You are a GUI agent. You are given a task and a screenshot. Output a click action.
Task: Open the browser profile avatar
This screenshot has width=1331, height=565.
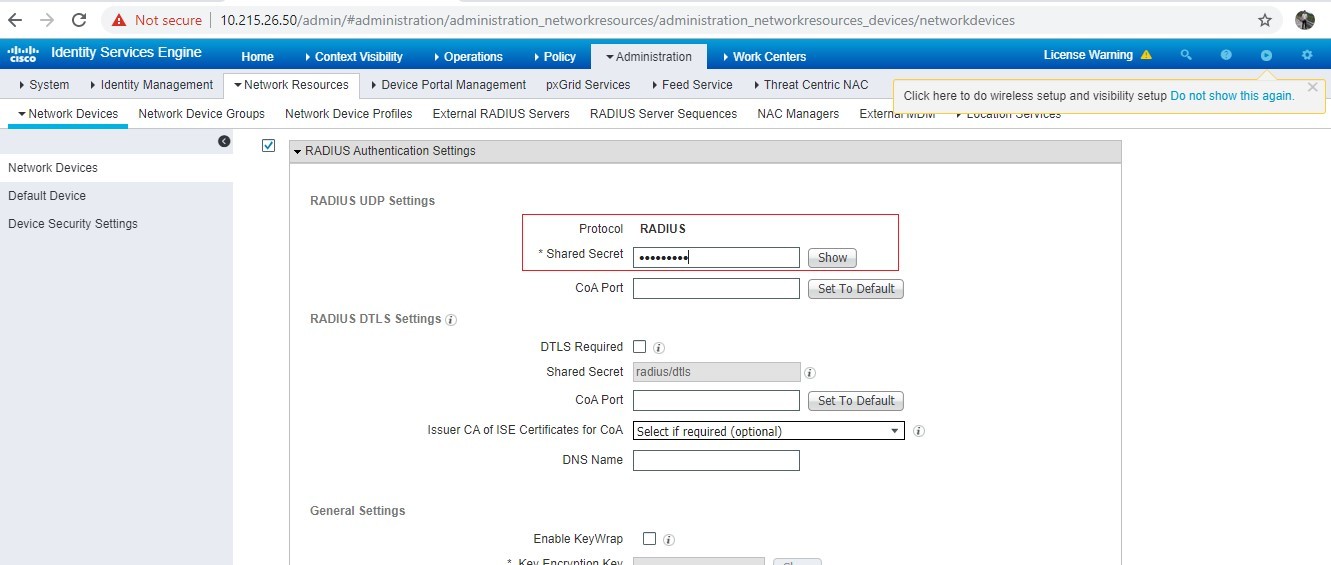[1304, 20]
